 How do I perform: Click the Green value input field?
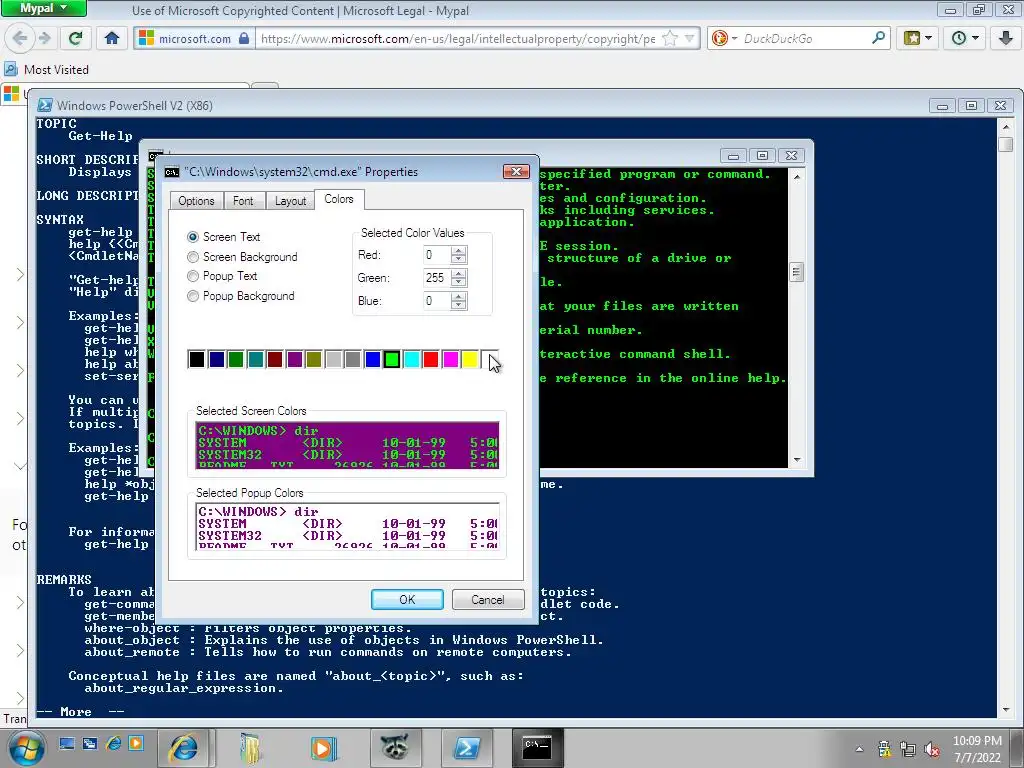coord(437,278)
